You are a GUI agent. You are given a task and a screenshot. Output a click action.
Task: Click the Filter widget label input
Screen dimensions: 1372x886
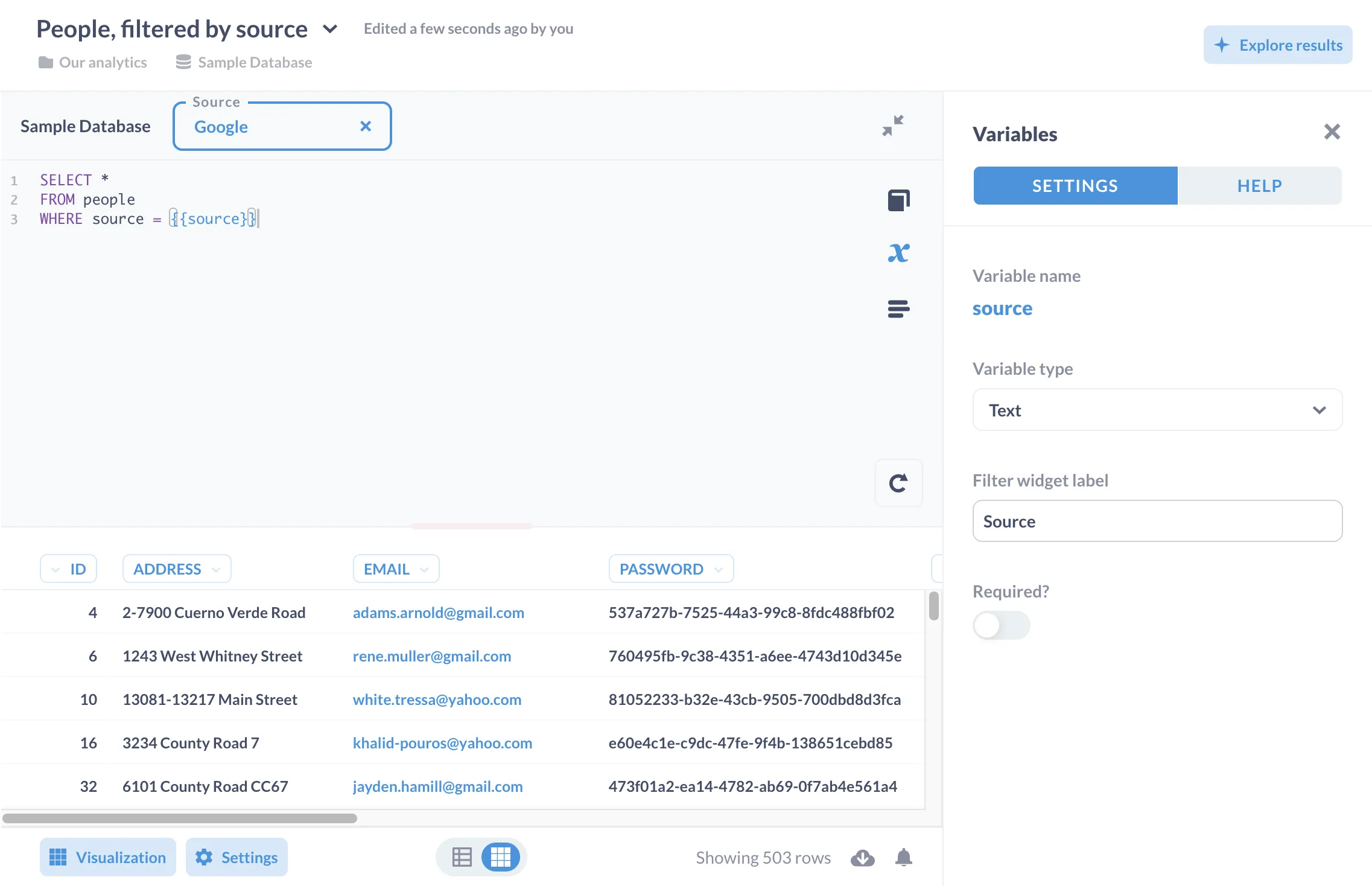(1157, 521)
